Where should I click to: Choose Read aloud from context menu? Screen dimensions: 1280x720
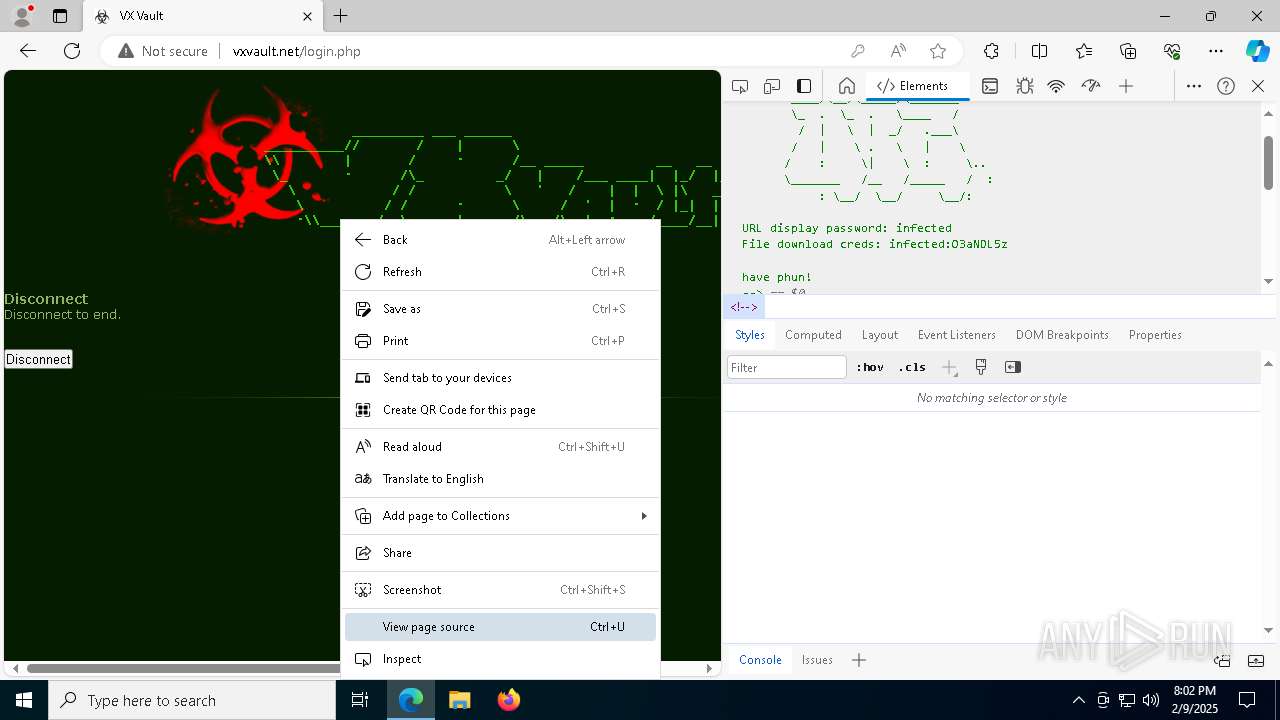[x=500, y=447]
